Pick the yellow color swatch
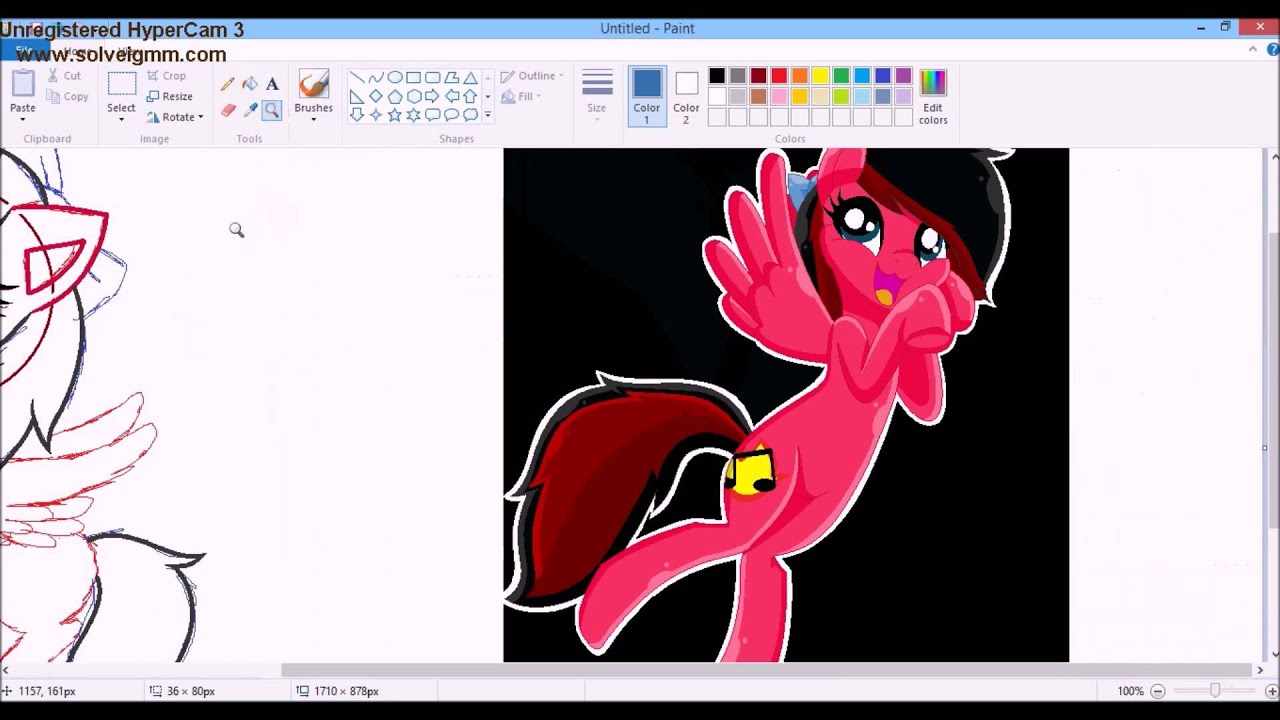This screenshot has height=720, width=1280. click(x=820, y=76)
